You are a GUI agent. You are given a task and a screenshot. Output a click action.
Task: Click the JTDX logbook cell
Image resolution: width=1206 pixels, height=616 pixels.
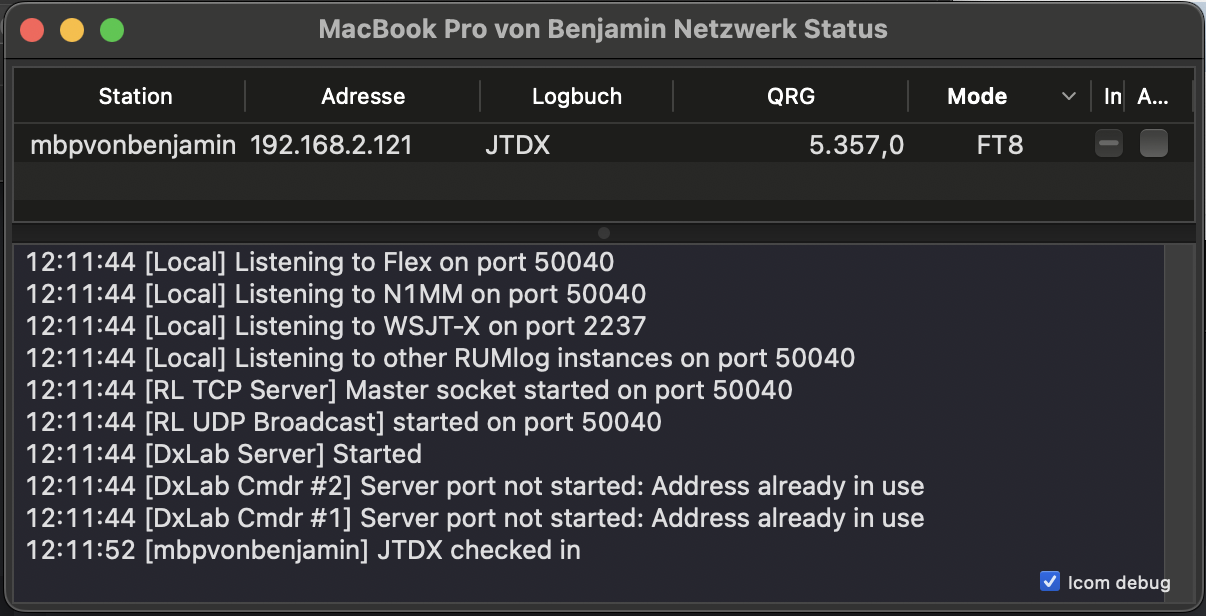pyautogui.click(x=517, y=145)
